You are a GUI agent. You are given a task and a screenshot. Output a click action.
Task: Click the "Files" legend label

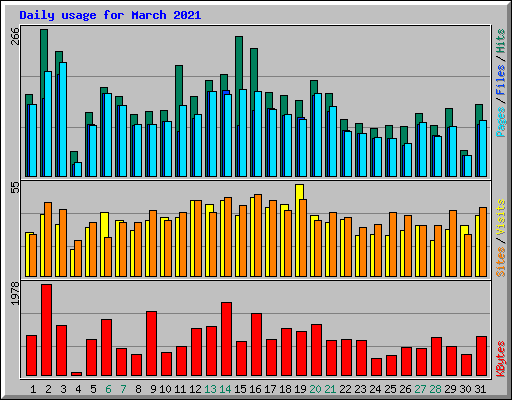point(501,80)
